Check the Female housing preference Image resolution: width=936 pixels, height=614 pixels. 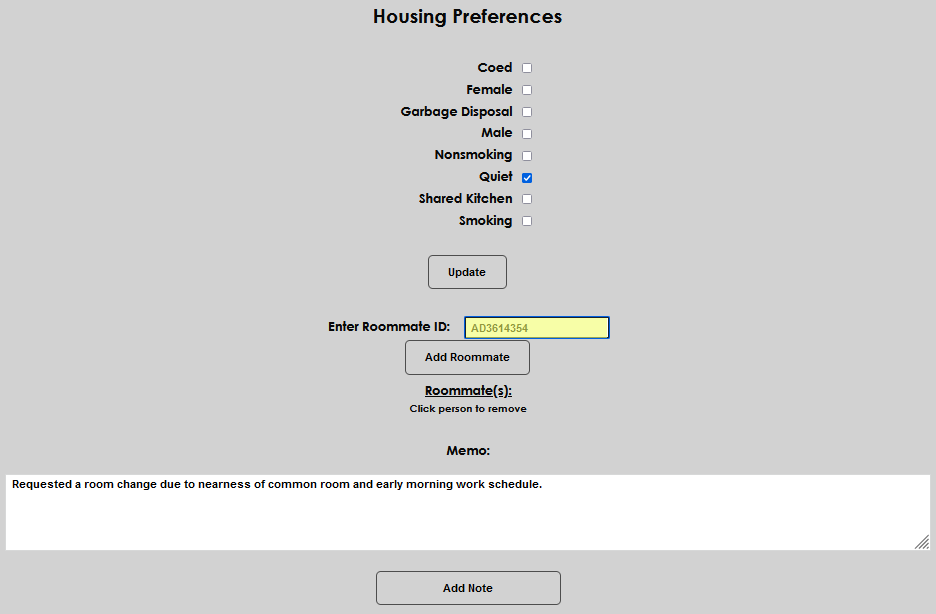pyautogui.click(x=526, y=89)
